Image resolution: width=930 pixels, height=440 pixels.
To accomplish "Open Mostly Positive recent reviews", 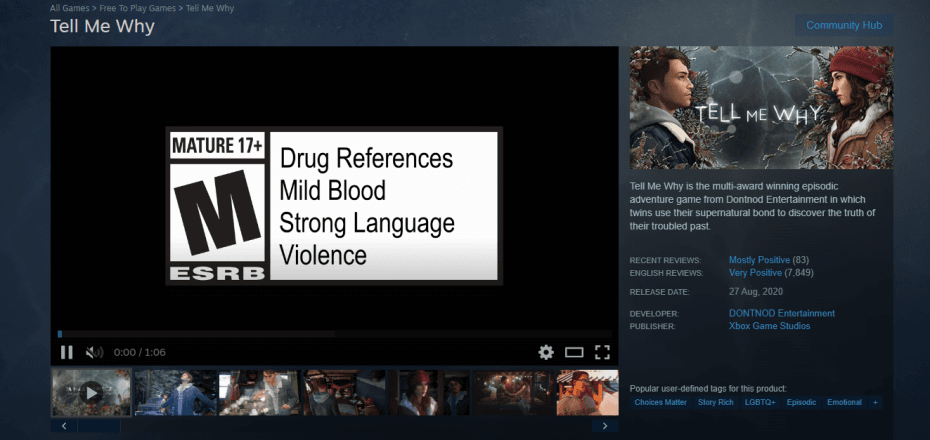I will pos(759,260).
